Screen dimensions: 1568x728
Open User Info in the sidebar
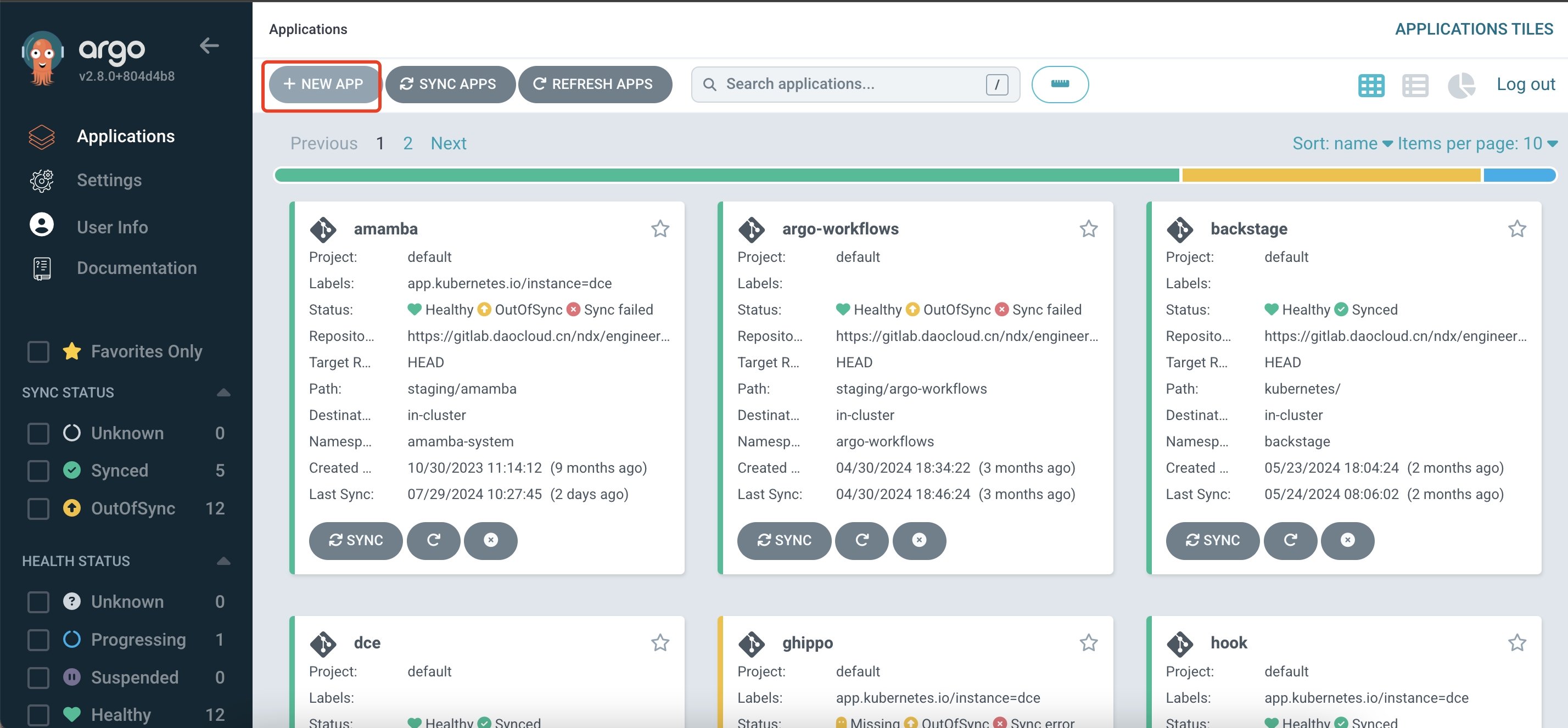(112, 227)
